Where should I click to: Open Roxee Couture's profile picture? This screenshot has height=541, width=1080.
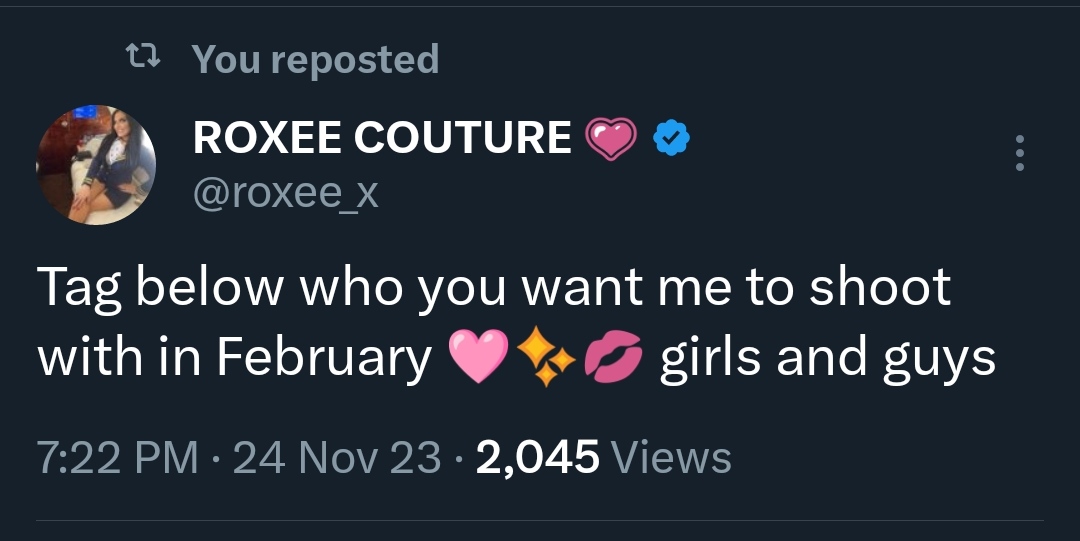(96, 164)
